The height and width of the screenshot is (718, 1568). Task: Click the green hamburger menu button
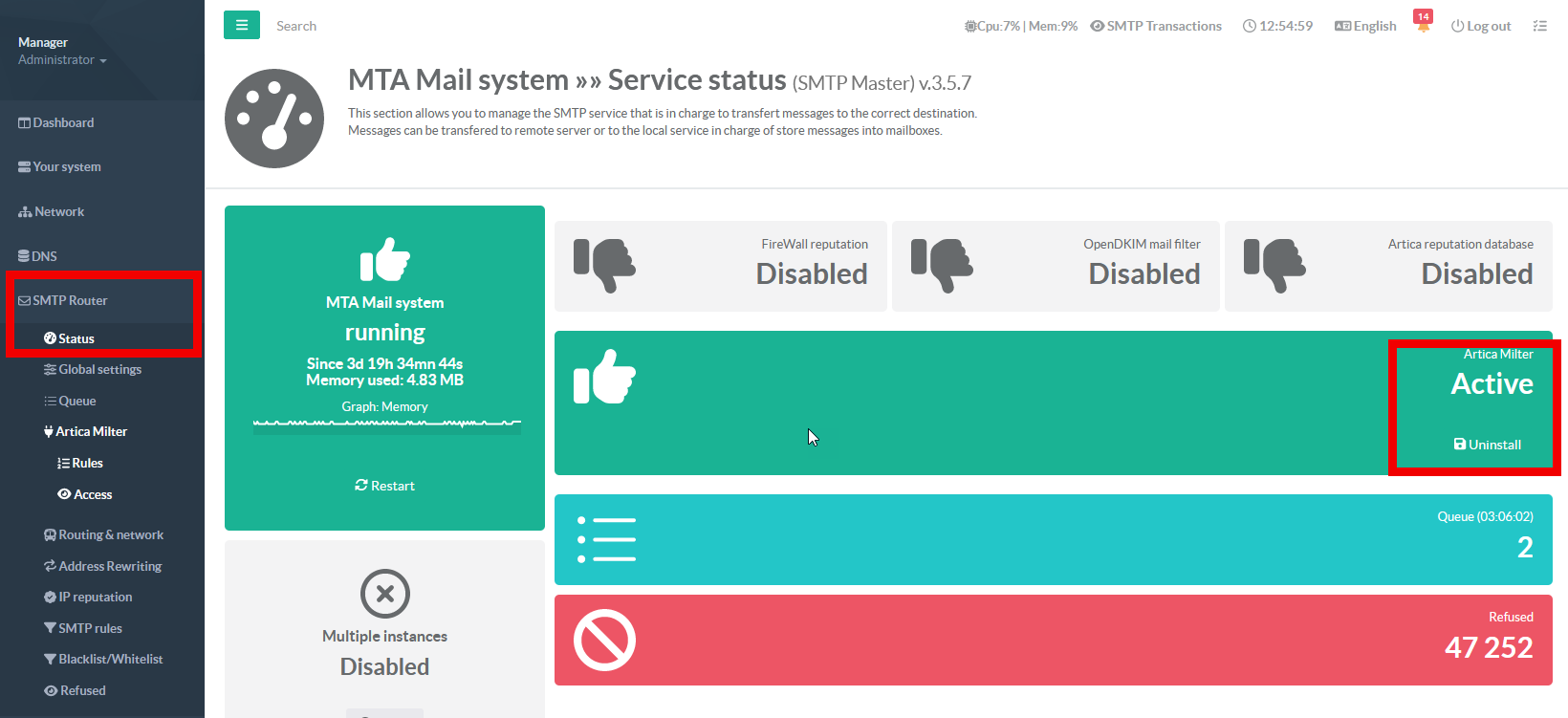[x=241, y=25]
